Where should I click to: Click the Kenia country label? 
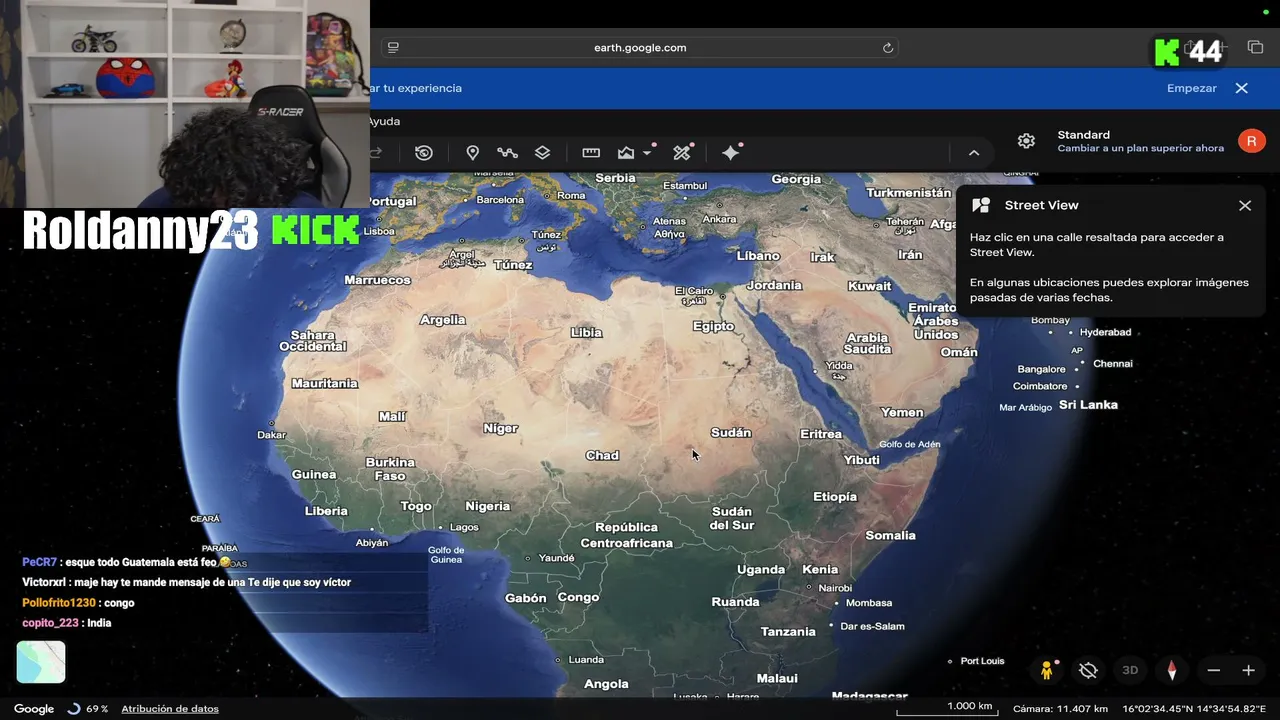[x=820, y=569]
